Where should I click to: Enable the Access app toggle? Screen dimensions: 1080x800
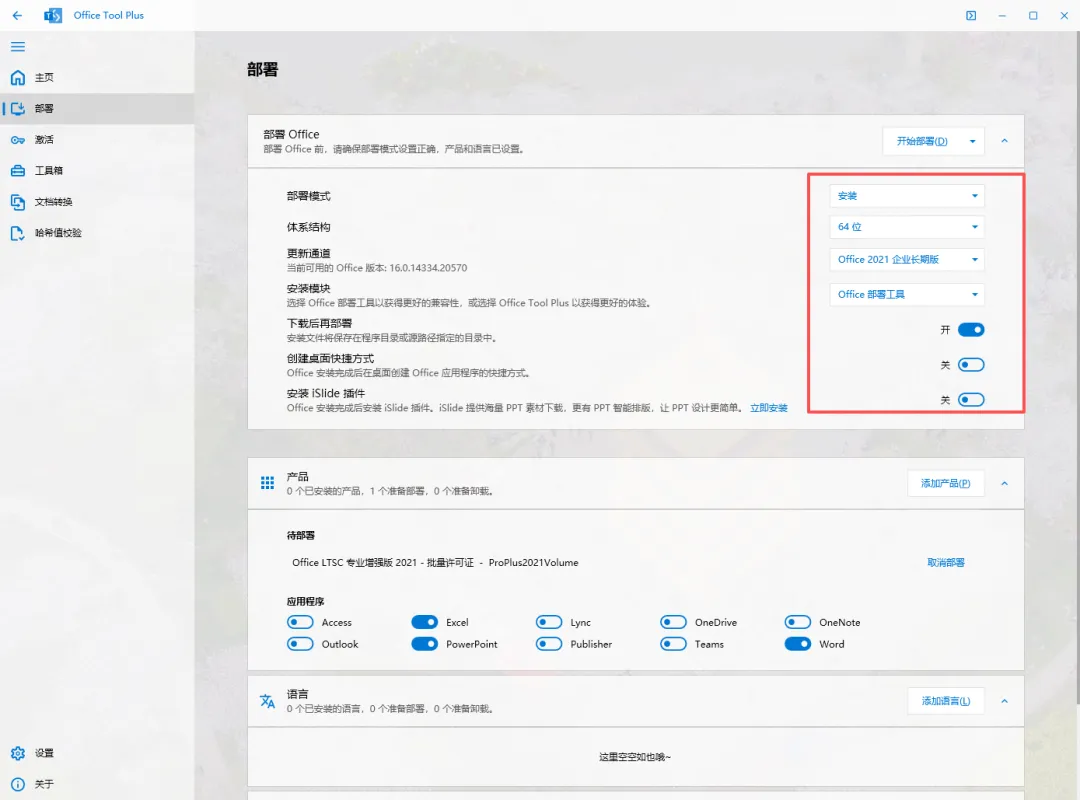pyautogui.click(x=300, y=622)
